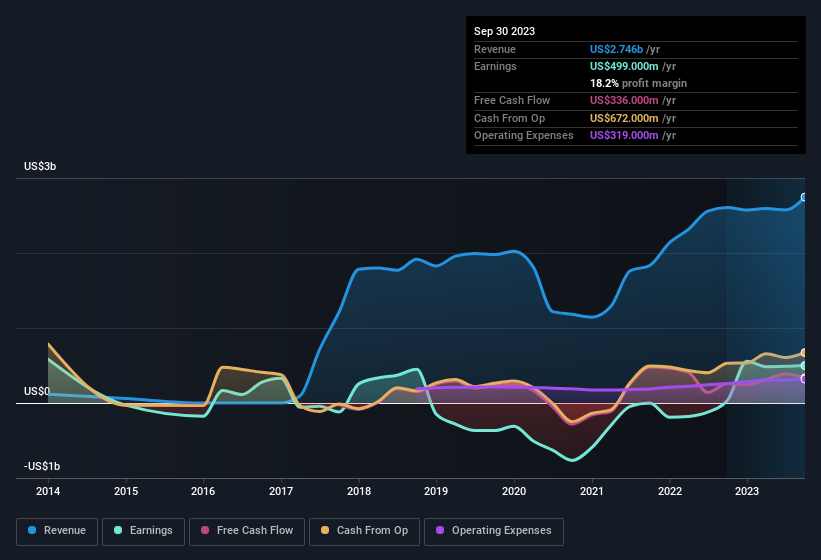Viewport: 821px width, 560px height.
Task: Click the Earnings row label in tooltip
Action: point(495,66)
